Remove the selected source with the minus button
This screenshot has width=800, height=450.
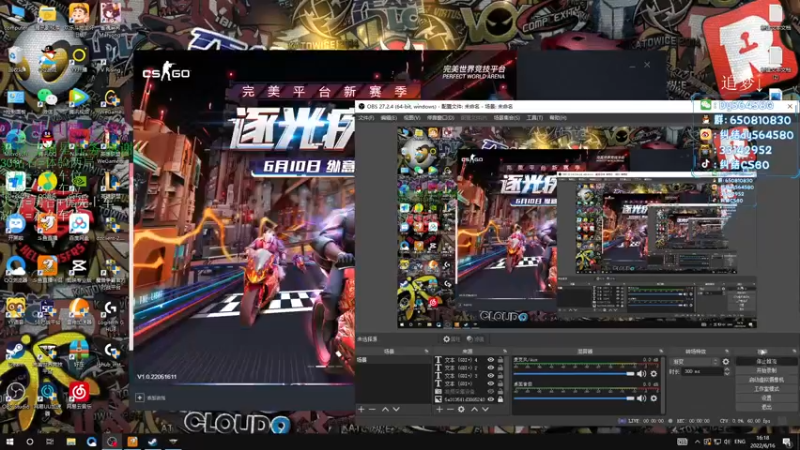(450, 409)
